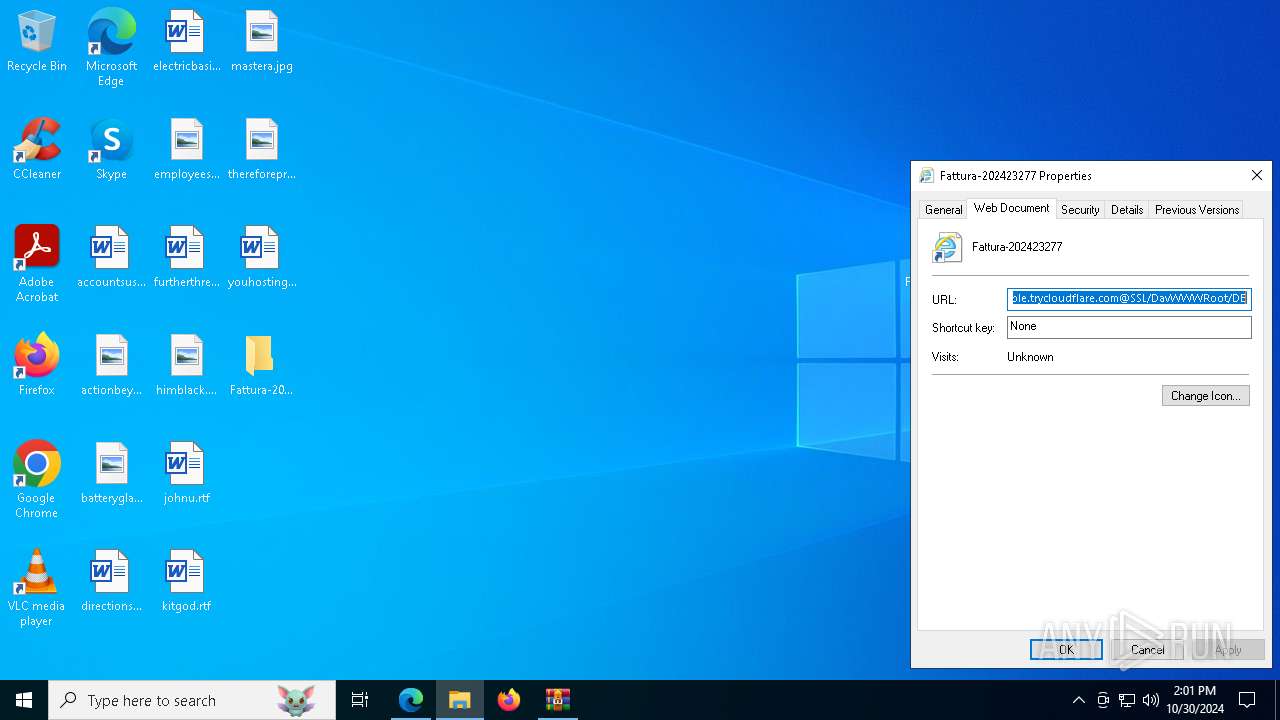Screen dimensions: 1280x720
Task: Open CCleaner desktop shortcut
Action: click(x=37, y=149)
